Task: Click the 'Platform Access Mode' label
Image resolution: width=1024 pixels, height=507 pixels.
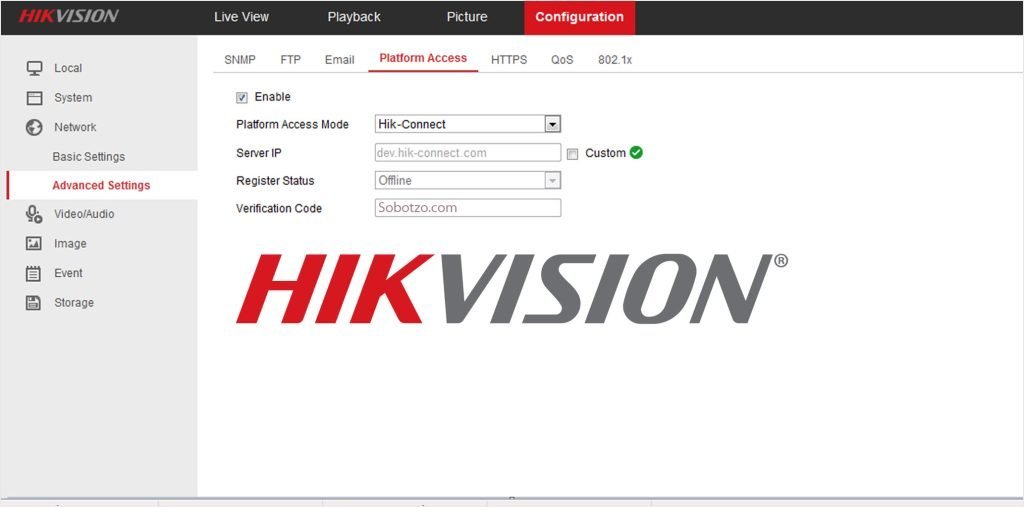Action: coord(293,125)
